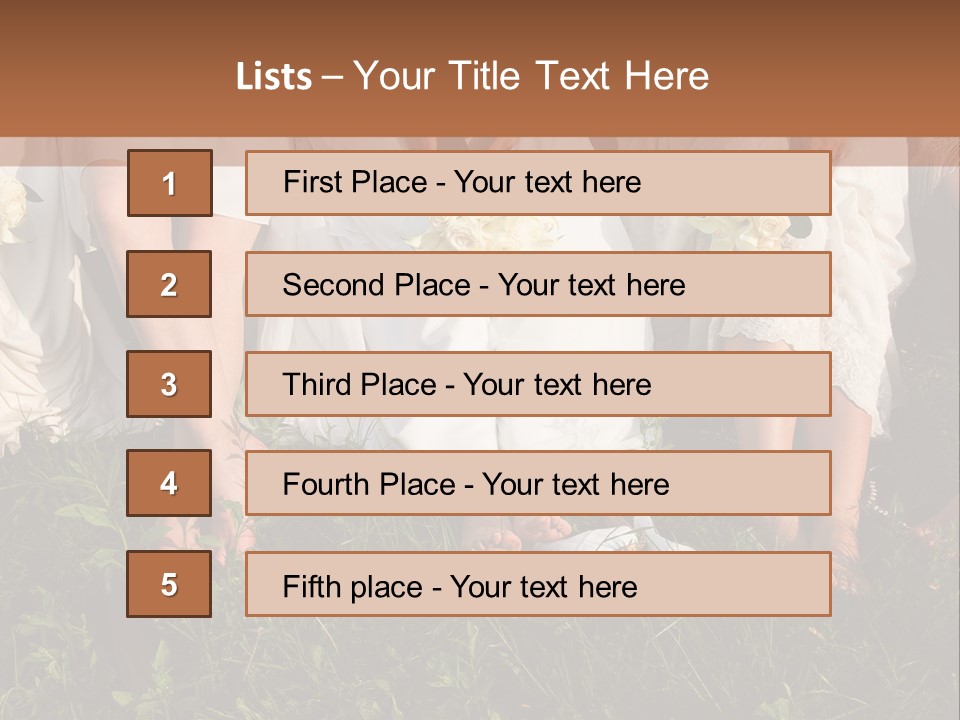Select the Fifth place text bar

point(538,584)
